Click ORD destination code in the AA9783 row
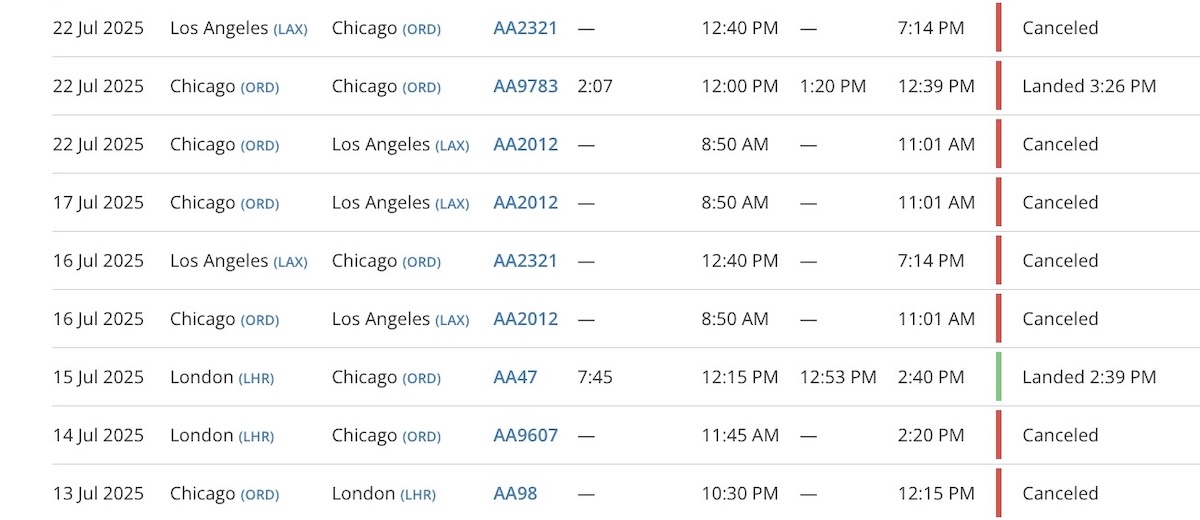Screen dimensions: 1200x520 tap(421, 87)
